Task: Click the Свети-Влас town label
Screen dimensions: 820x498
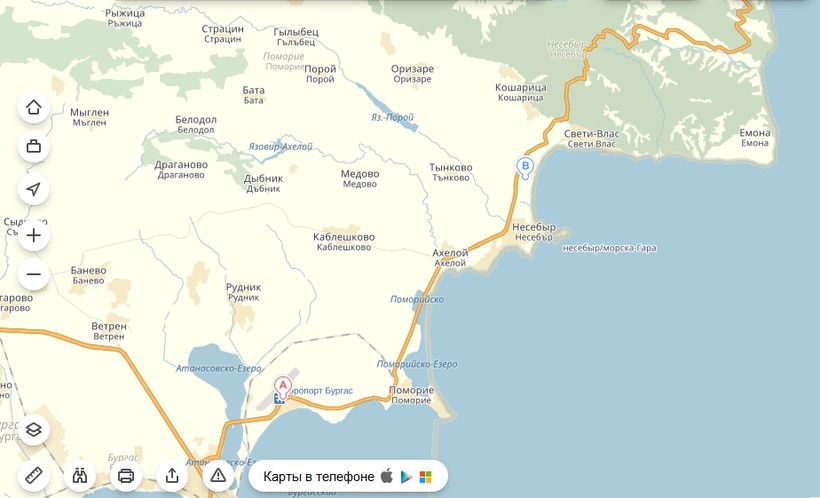Action: (x=591, y=139)
